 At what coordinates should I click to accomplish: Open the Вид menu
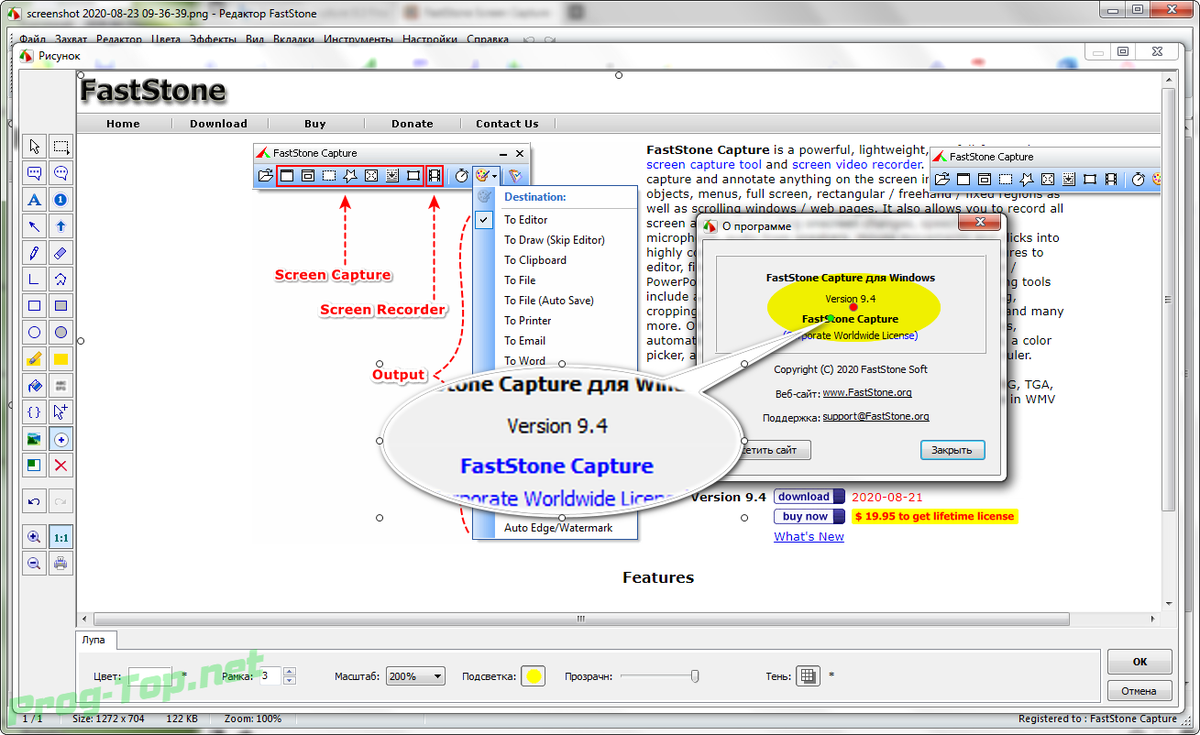coord(255,40)
